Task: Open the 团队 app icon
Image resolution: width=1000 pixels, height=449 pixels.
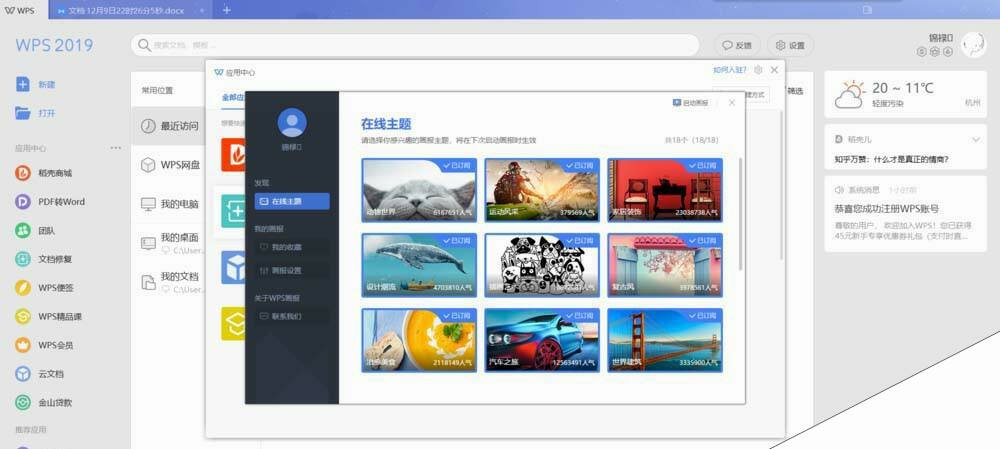Action: 23,230
